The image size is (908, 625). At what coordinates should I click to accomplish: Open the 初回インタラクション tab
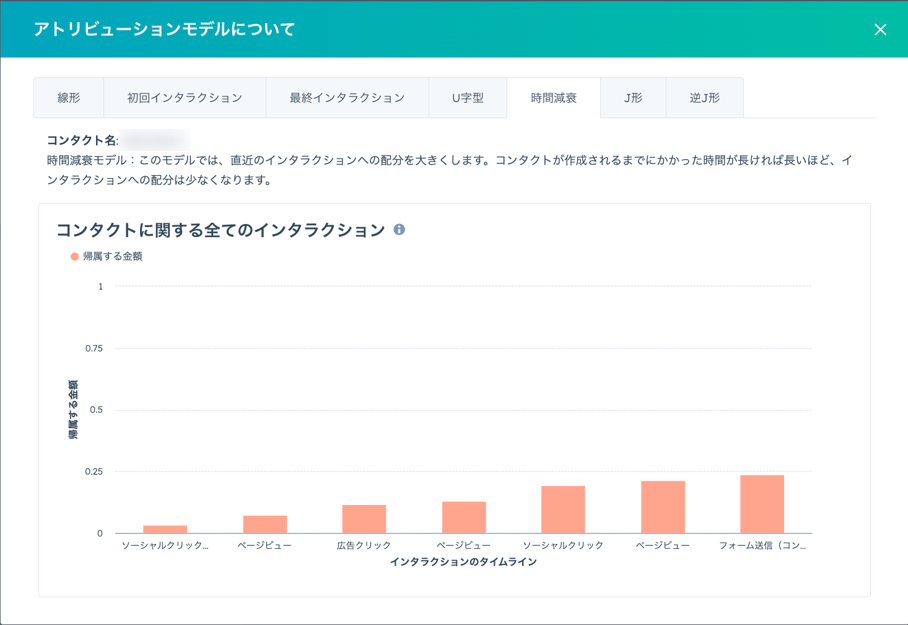(184, 98)
